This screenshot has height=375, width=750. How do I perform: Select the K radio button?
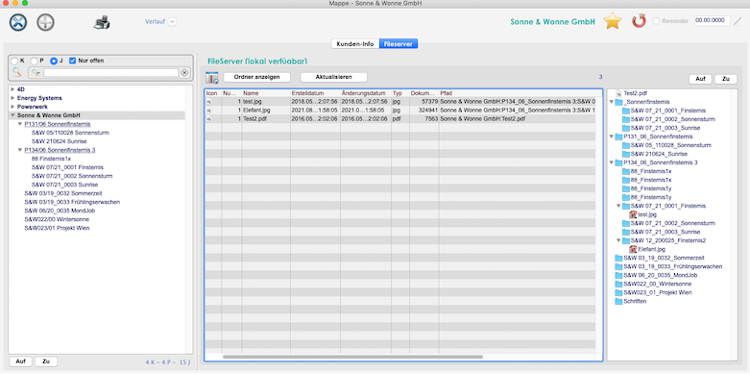coord(14,61)
